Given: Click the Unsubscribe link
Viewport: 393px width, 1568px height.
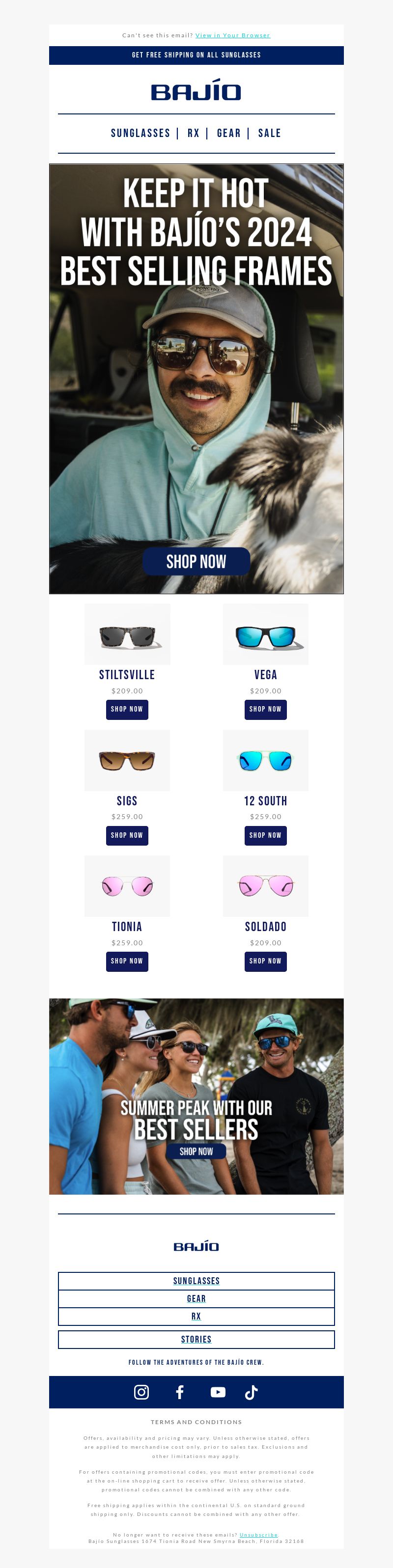Looking at the screenshot, I should click(x=258, y=1535).
